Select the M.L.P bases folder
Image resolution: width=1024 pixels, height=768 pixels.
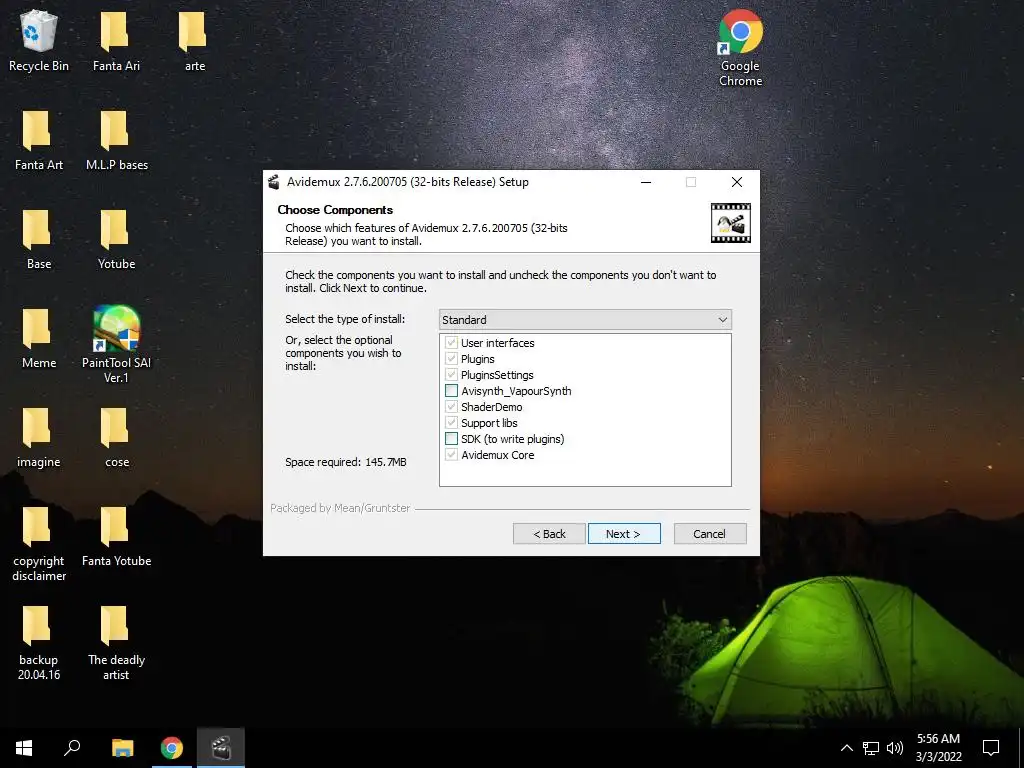(116, 141)
